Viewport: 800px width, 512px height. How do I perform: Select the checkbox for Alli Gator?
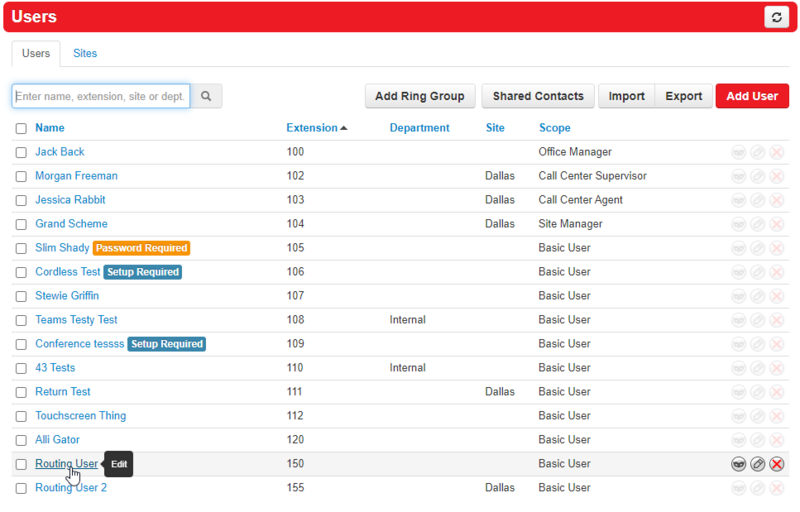[x=21, y=440]
